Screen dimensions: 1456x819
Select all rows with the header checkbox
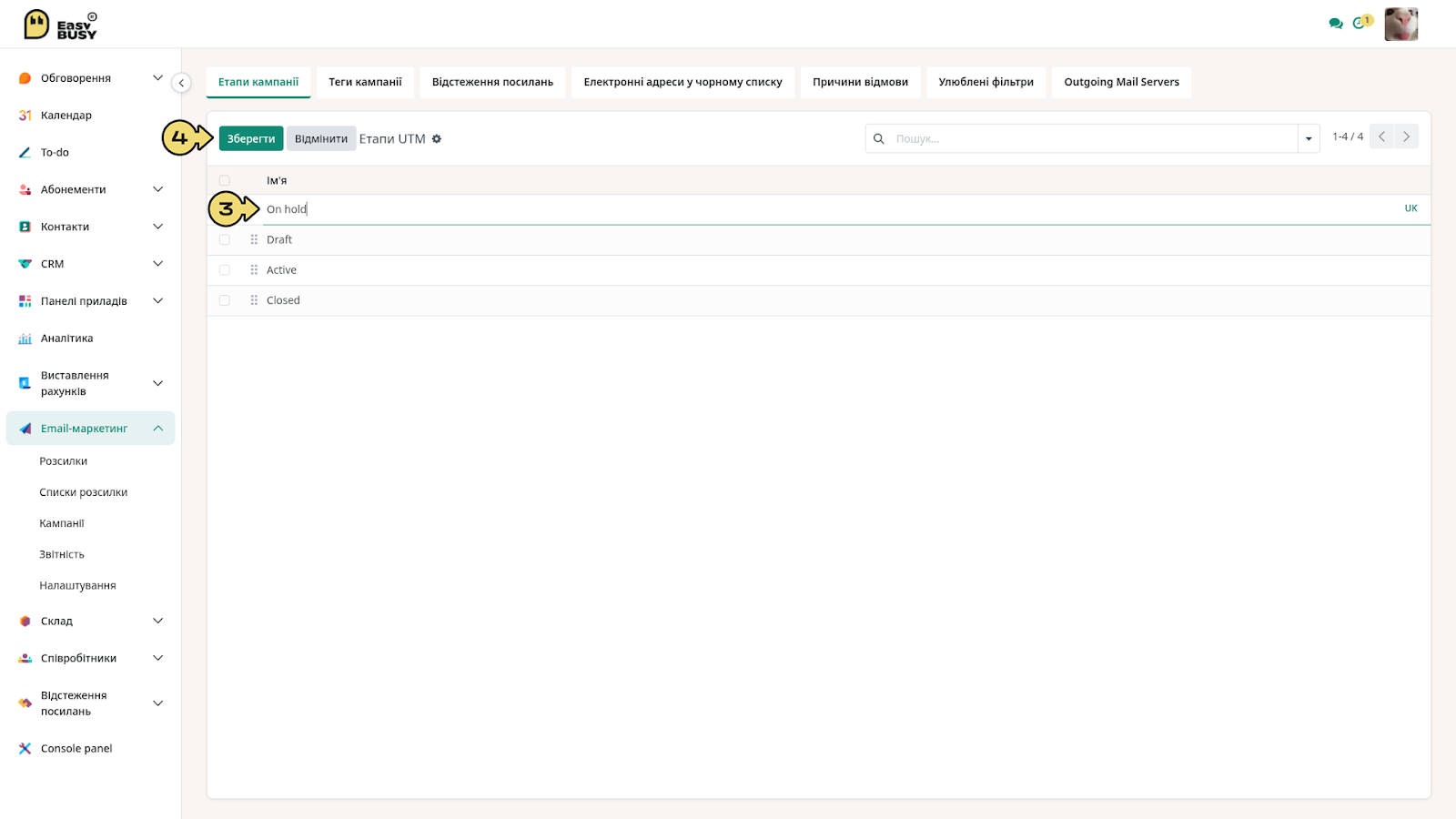coord(225,180)
